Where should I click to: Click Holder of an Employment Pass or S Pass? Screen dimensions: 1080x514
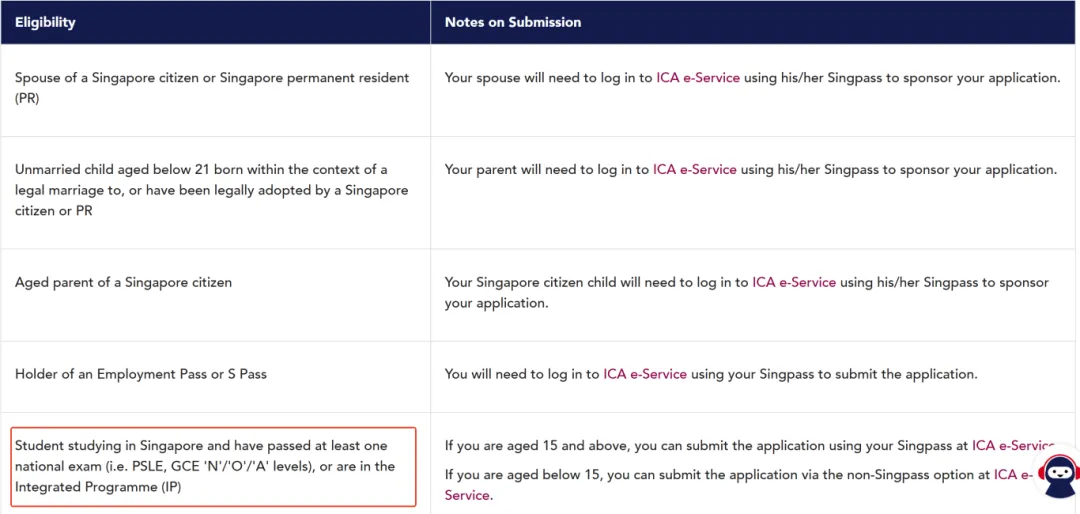141,374
